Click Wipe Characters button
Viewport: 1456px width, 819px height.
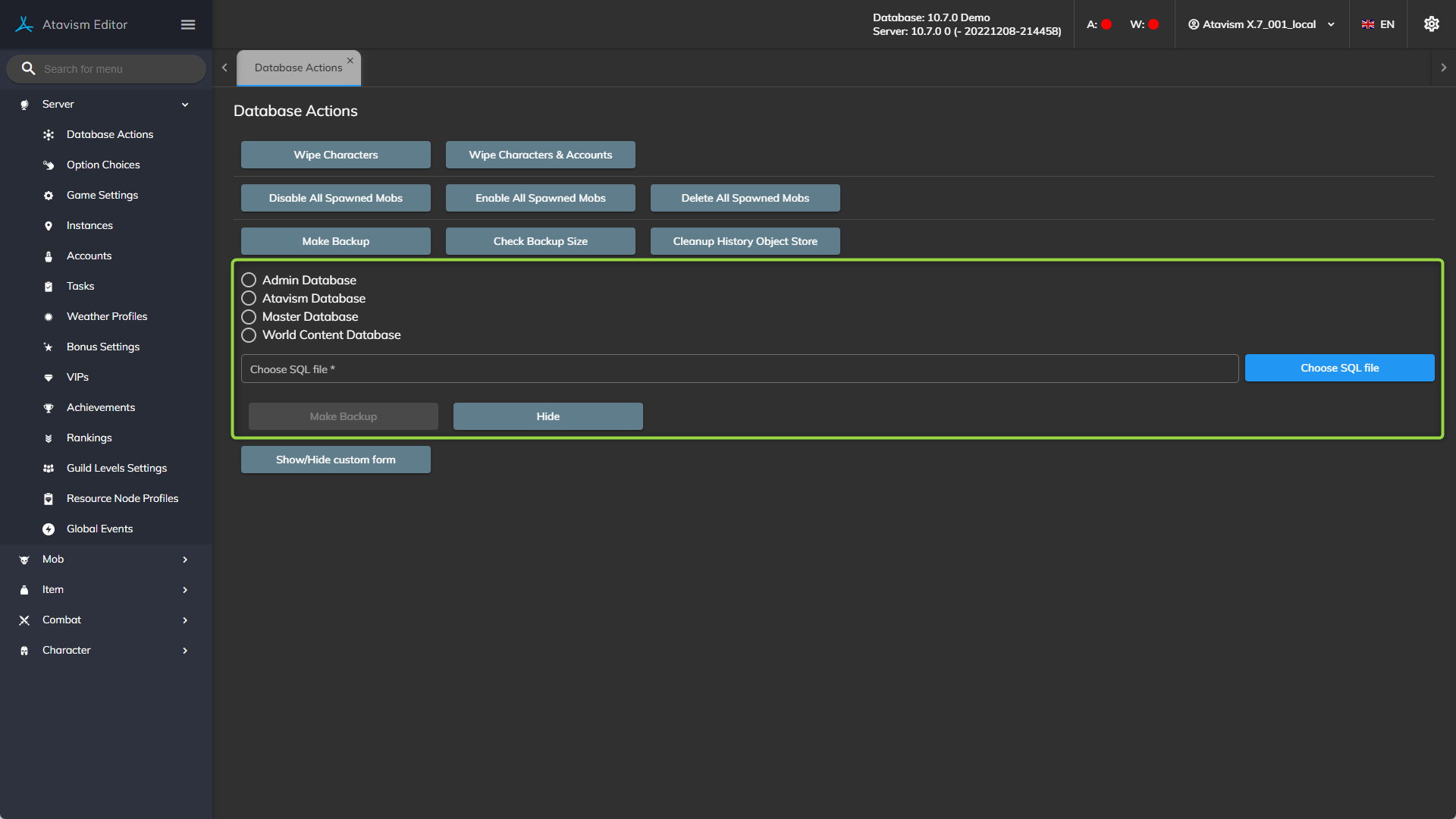tap(335, 155)
